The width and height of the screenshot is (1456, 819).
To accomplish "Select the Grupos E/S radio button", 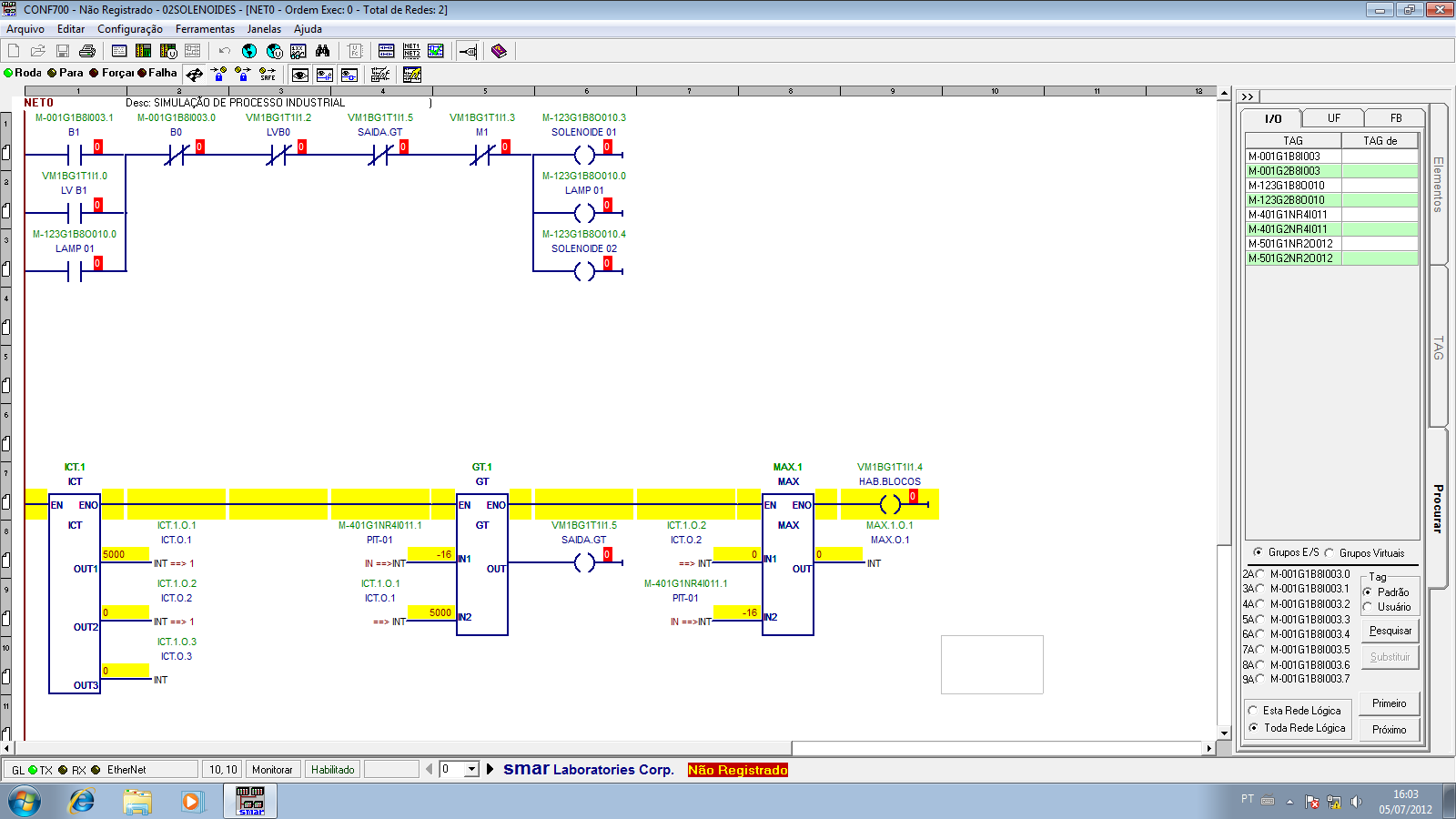I will coord(1259,552).
